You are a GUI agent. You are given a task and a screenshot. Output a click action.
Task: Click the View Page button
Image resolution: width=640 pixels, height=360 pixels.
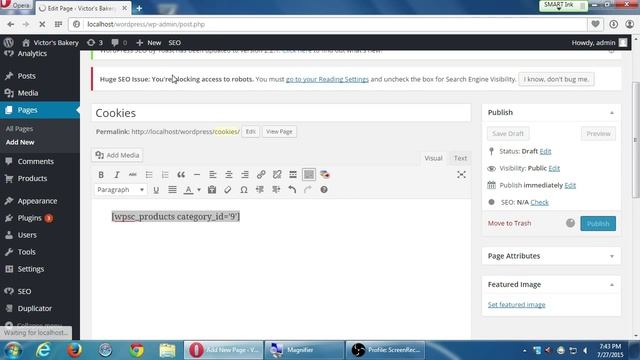(x=279, y=131)
